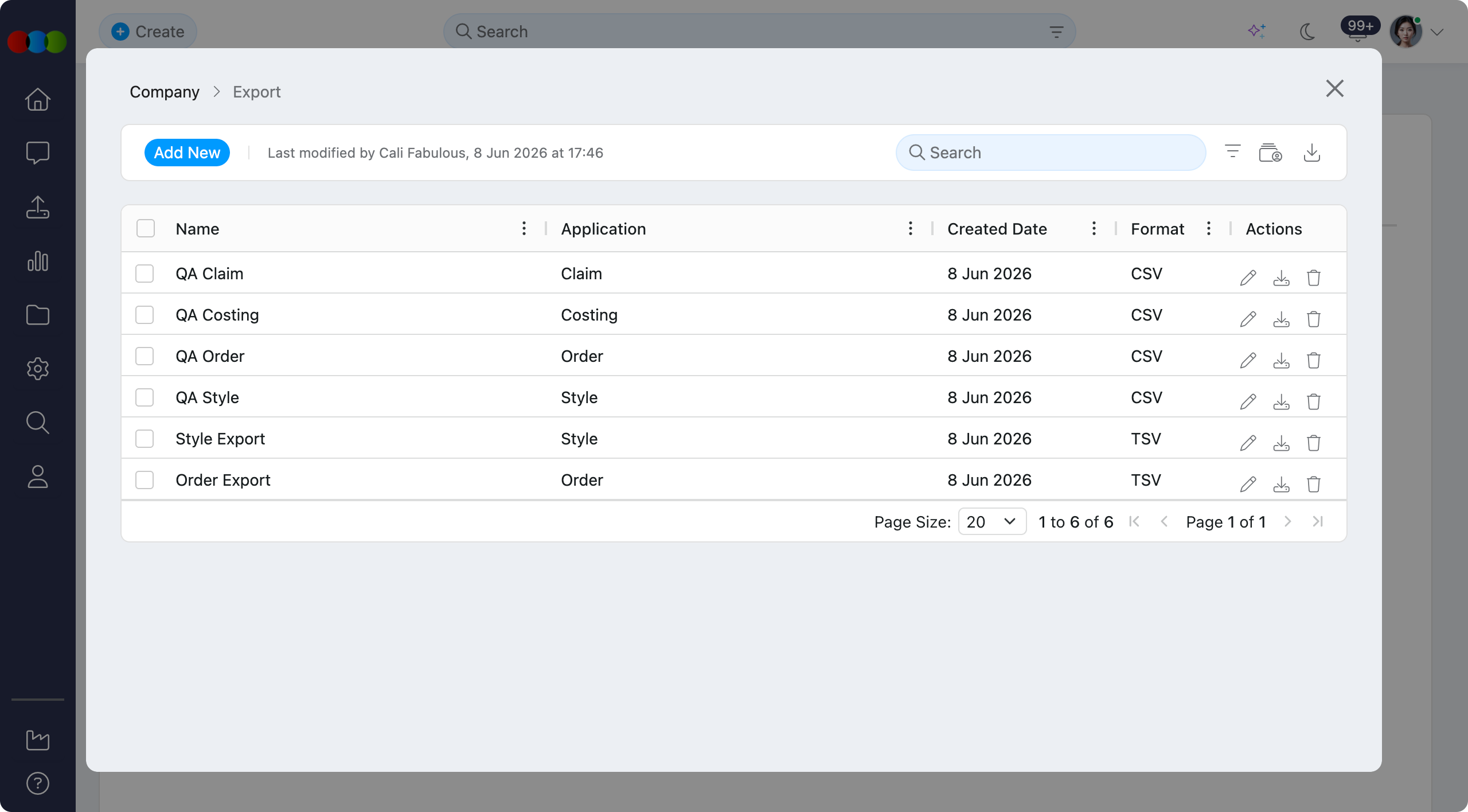Image resolution: width=1468 pixels, height=812 pixels.
Task: Click the global Search field
Action: (x=759, y=32)
